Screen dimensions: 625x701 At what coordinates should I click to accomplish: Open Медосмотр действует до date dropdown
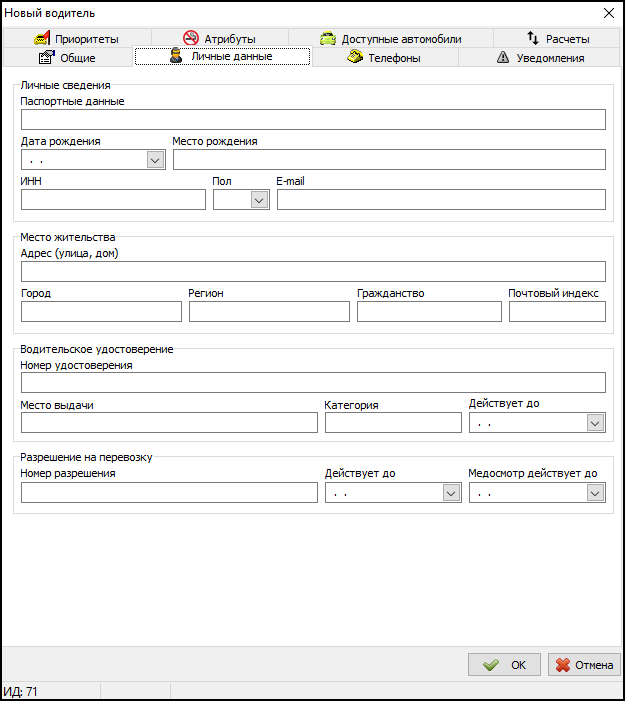(x=595, y=492)
